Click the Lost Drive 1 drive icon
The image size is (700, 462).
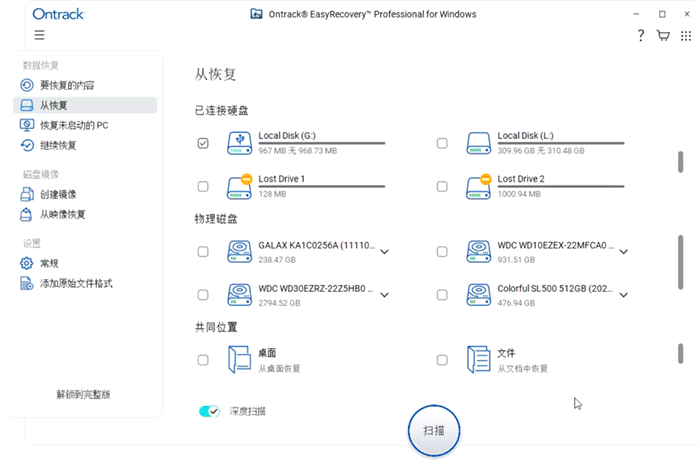coord(239,186)
